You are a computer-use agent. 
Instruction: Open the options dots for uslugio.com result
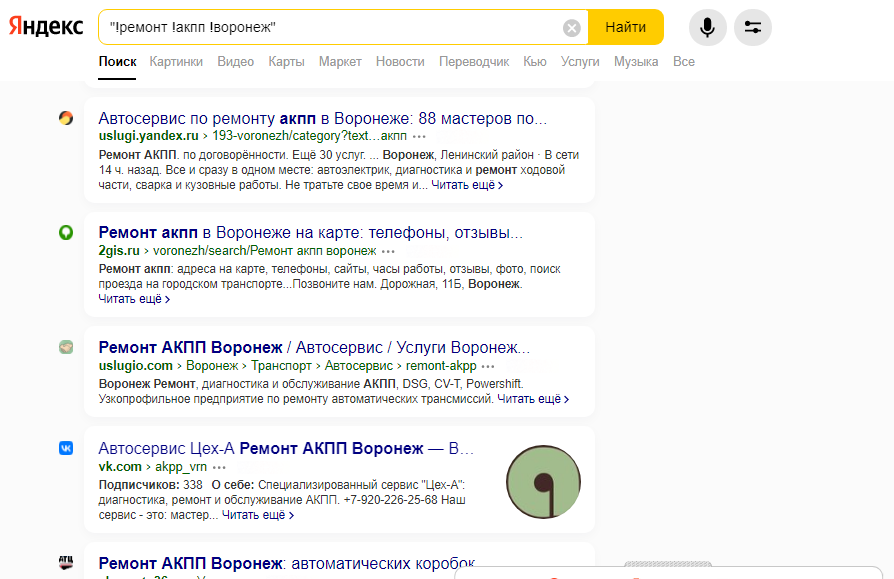coord(488,366)
